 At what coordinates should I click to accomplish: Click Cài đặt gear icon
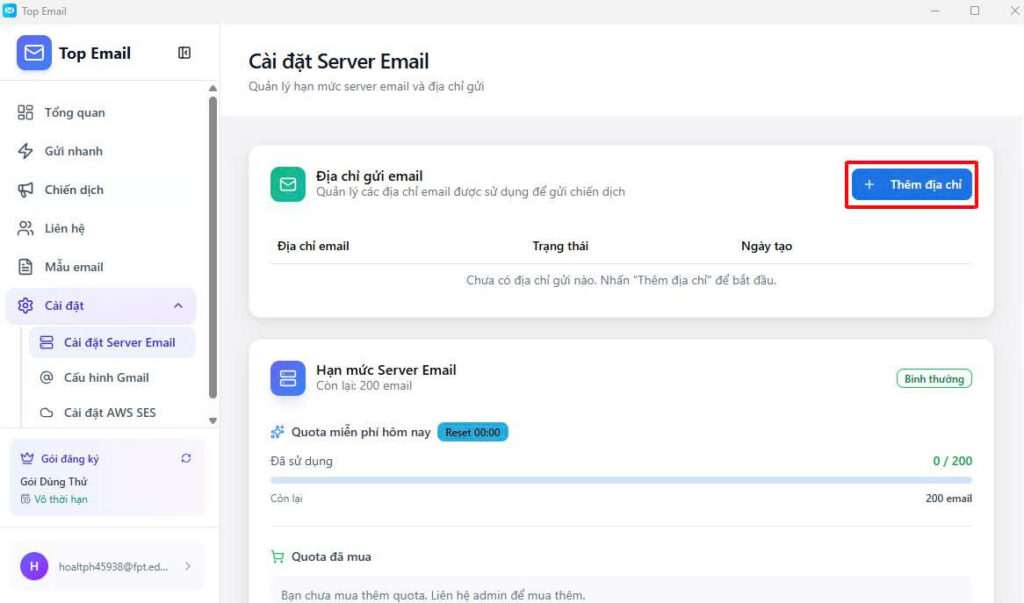tap(25, 306)
